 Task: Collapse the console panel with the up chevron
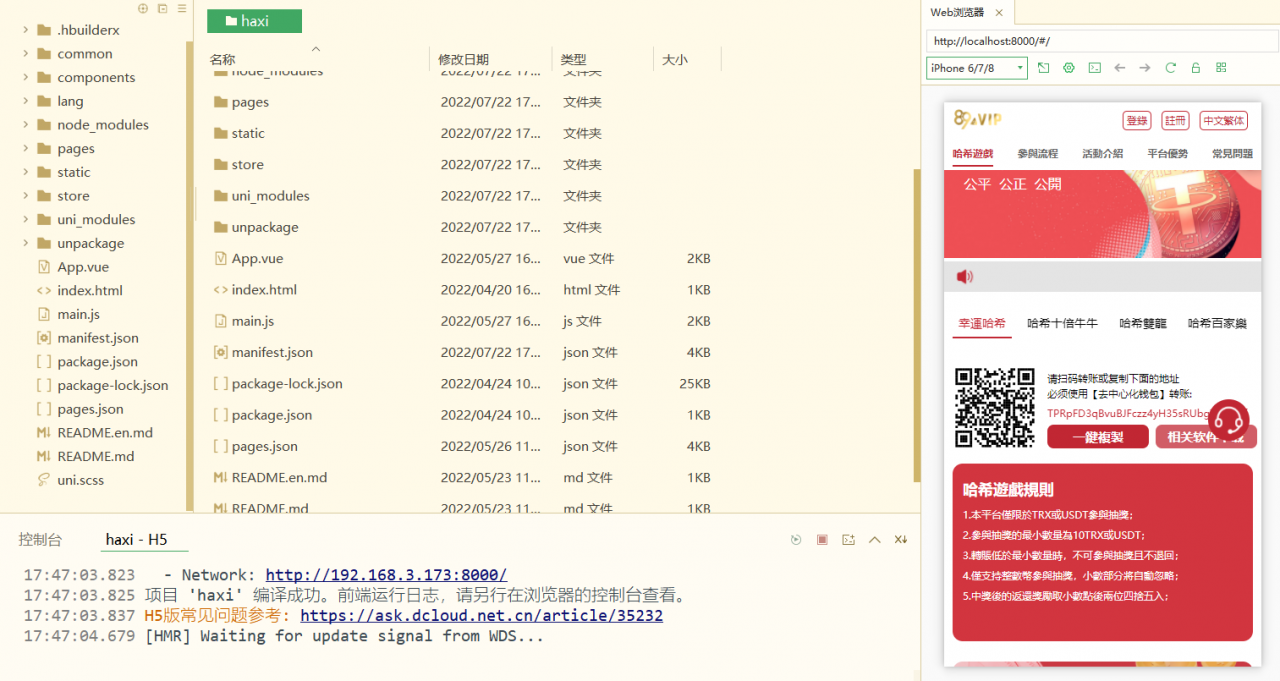pos(874,540)
